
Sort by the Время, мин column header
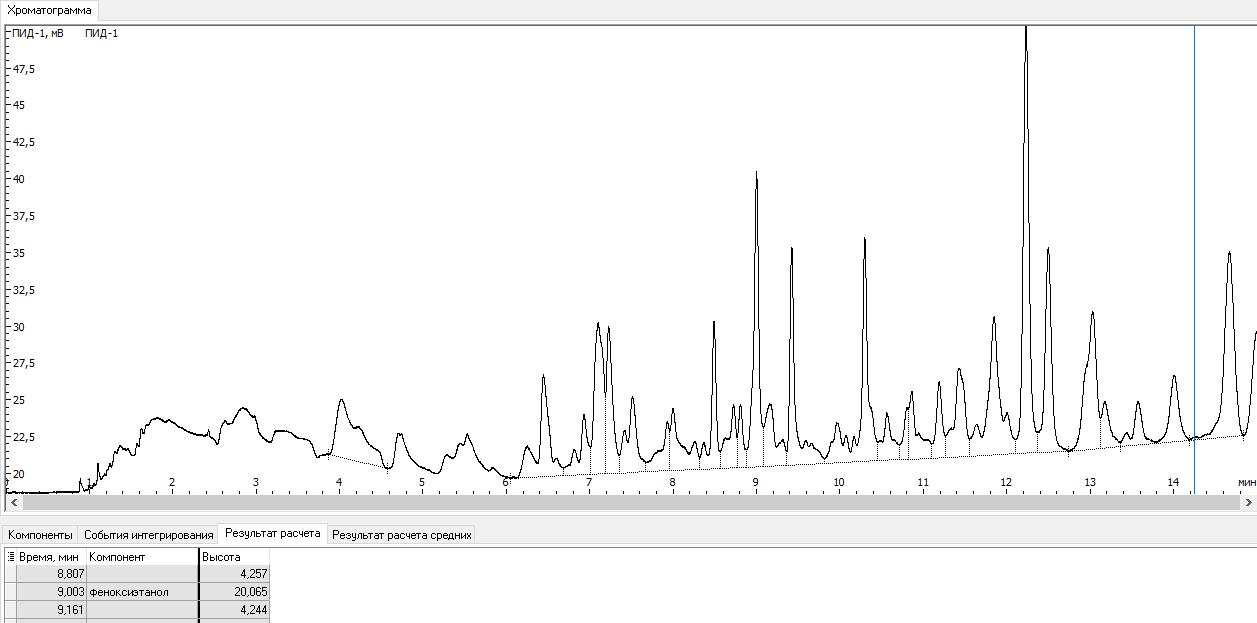pyautogui.click(x=51, y=557)
